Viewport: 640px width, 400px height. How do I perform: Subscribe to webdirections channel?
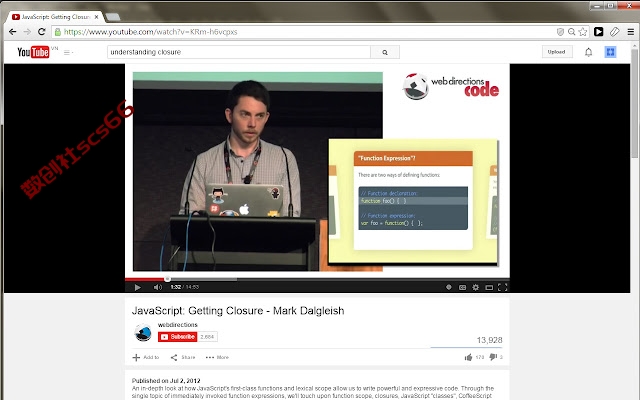[x=178, y=337]
